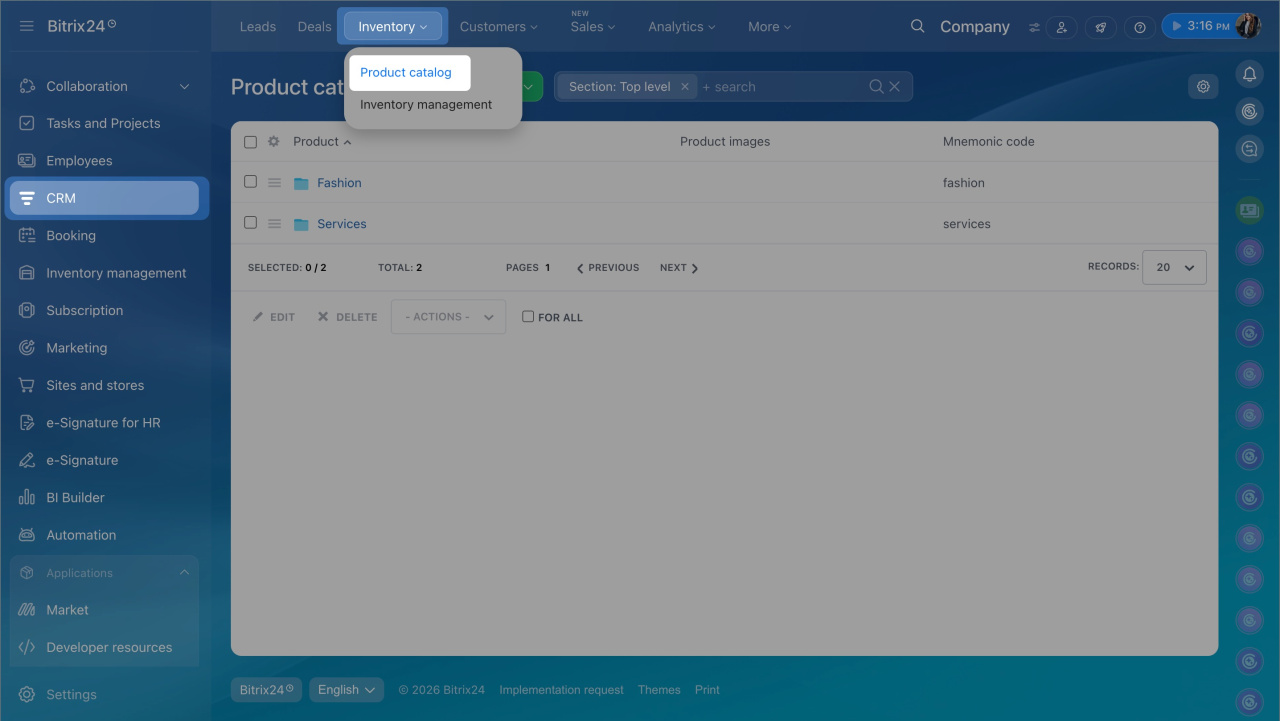Check the Fashion row checkbox

[x=251, y=182]
